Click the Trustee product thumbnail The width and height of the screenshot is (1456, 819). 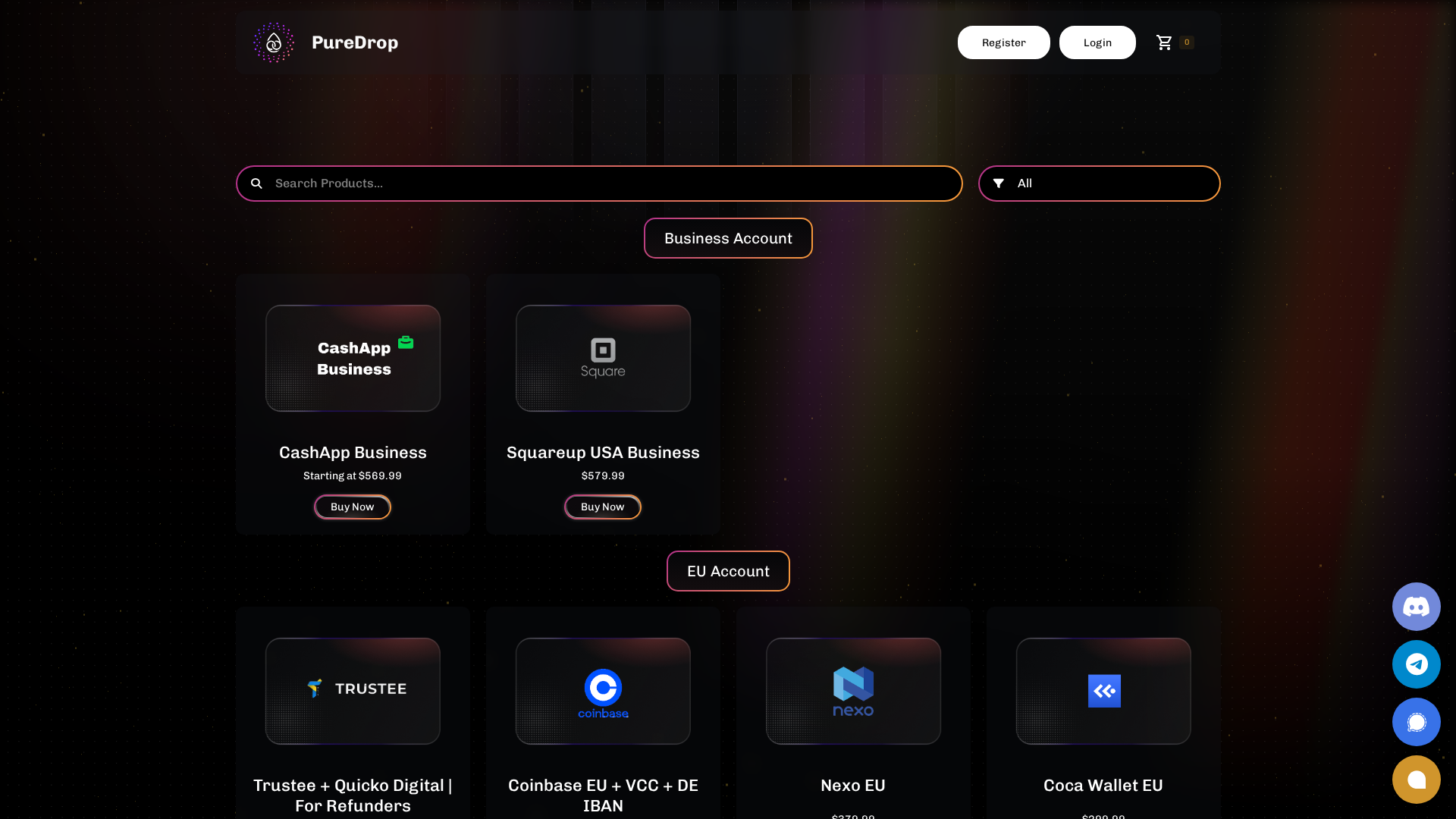[352, 691]
